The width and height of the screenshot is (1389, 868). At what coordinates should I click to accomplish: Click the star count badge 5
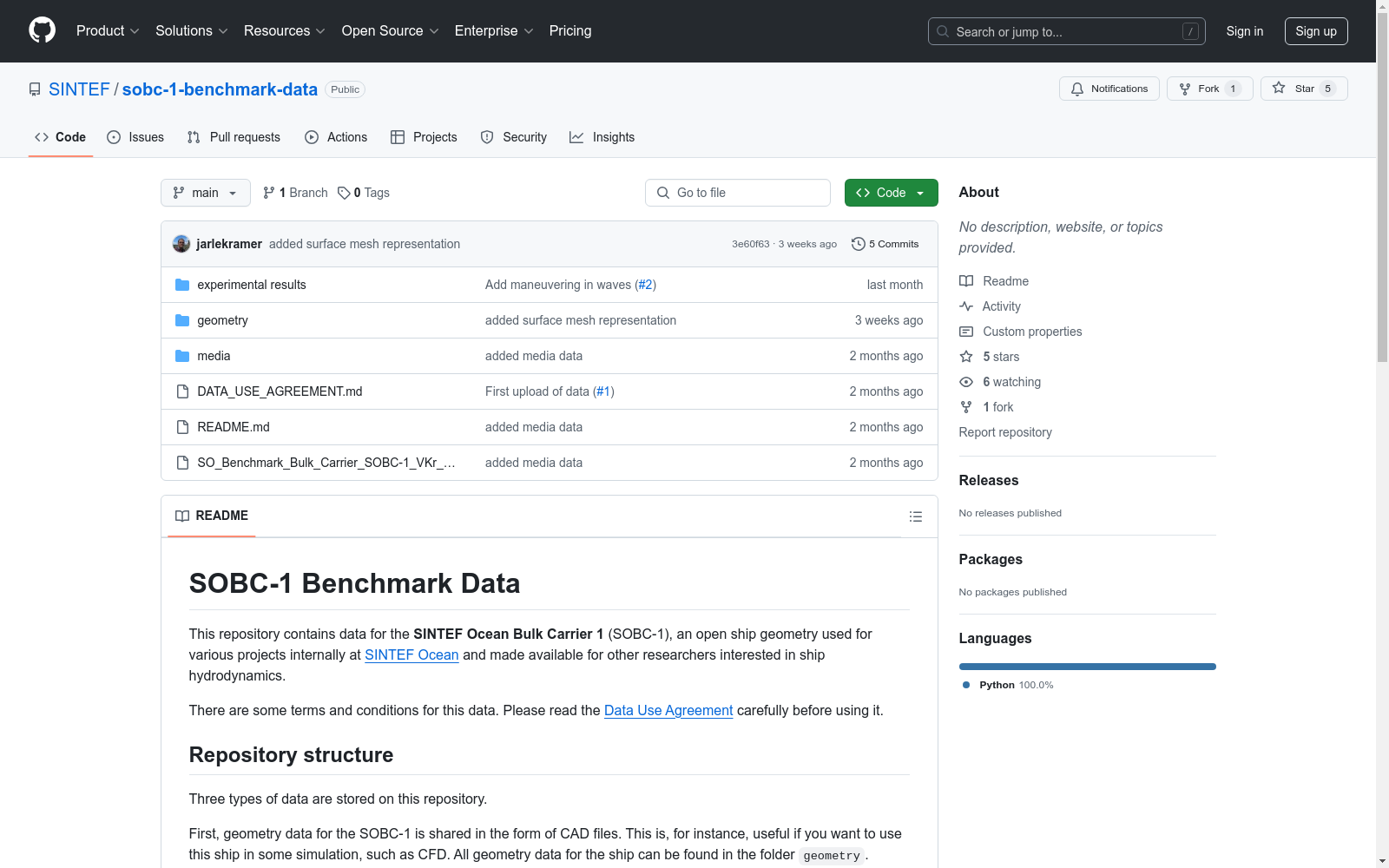pos(1327,89)
